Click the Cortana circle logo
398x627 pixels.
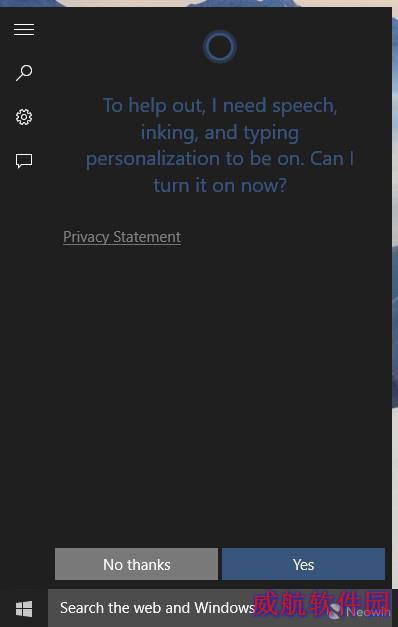click(x=220, y=46)
